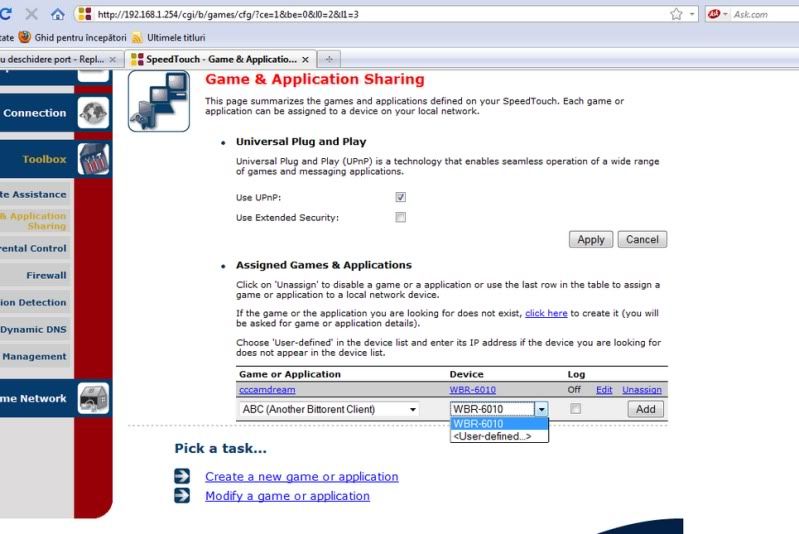Viewport: 799px width, 534px height.
Task: Tick the Log checkbox in assignment row
Action: [575, 409]
